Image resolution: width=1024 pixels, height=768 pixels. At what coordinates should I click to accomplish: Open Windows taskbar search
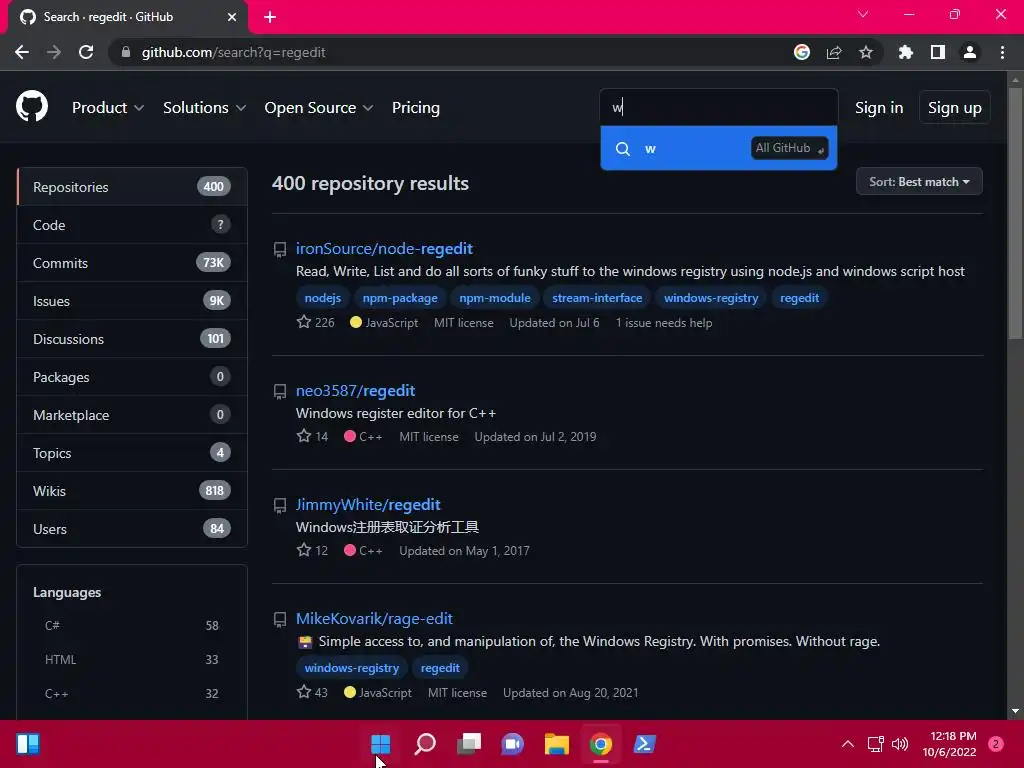pyautogui.click(x=425, y=744)
